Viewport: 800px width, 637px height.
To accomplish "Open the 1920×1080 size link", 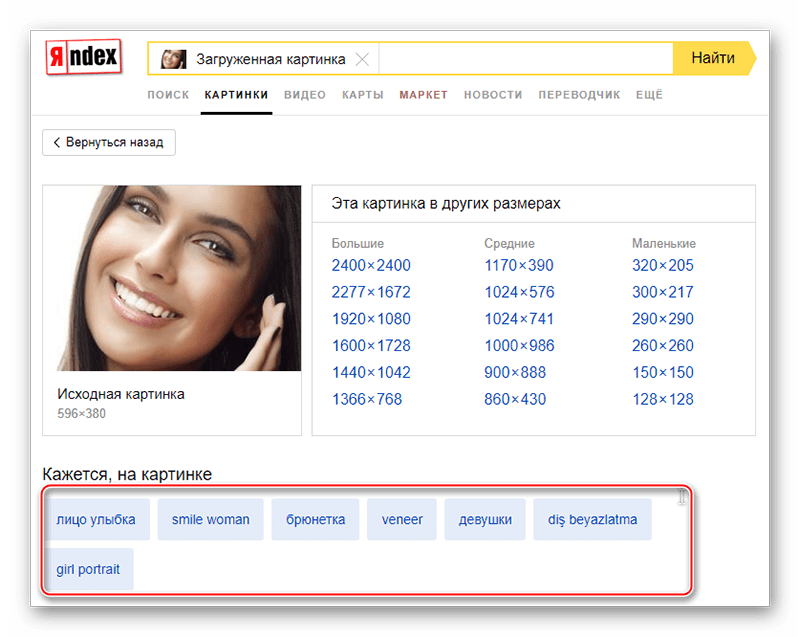I will pos(371,319).
